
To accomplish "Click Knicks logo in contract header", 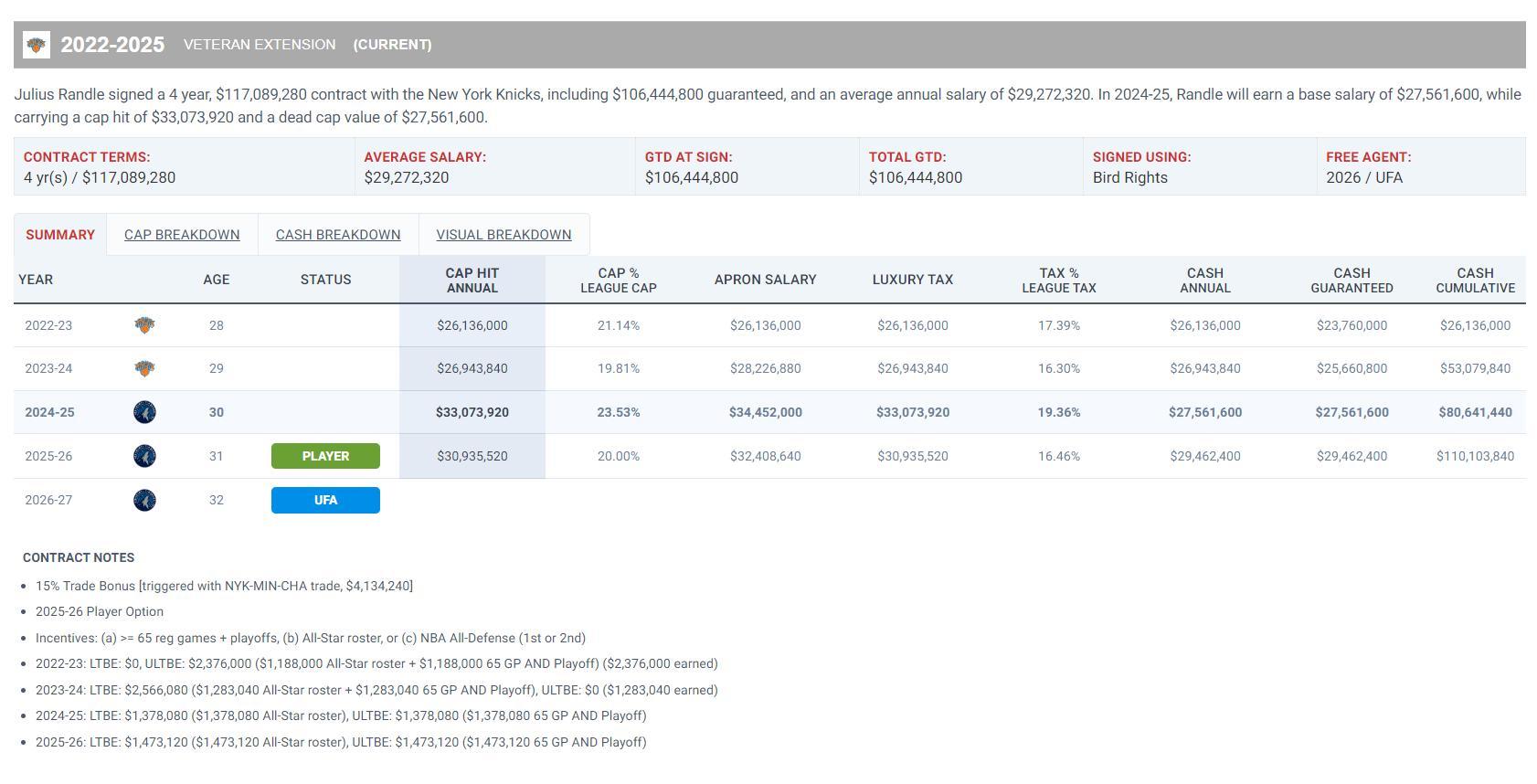I will click(x=37, y=45).
